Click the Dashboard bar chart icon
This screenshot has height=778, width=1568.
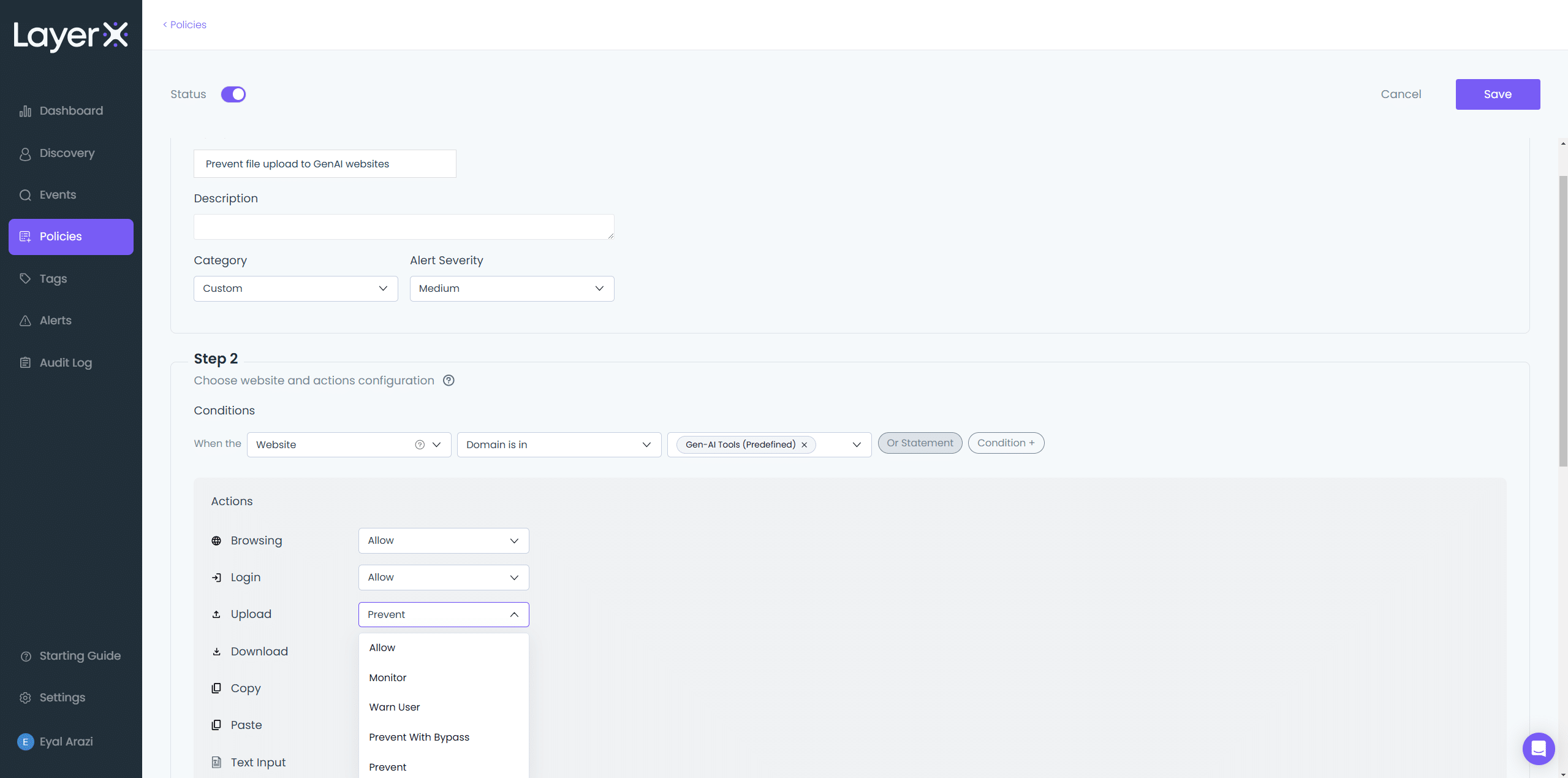25,111
